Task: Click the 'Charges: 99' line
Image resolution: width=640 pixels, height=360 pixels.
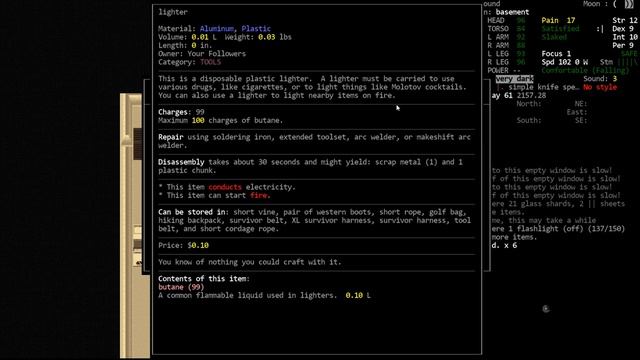Action: tap(181, 112)
